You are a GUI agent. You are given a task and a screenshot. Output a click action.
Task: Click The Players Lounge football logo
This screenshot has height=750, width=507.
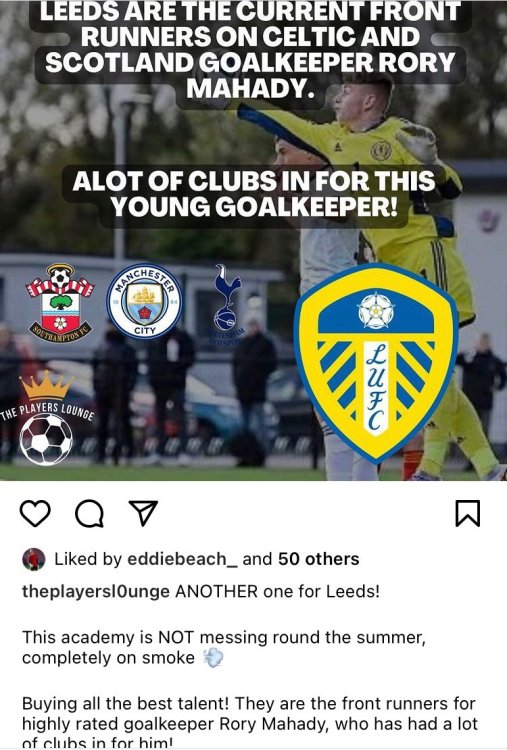[x=46, y=440]
